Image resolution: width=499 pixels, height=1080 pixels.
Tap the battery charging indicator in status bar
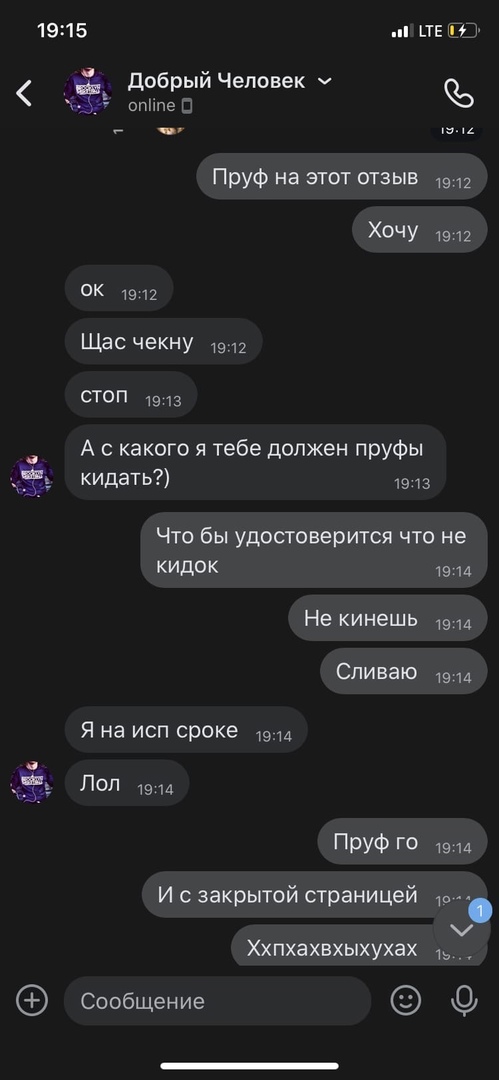(x=462, y=31)
